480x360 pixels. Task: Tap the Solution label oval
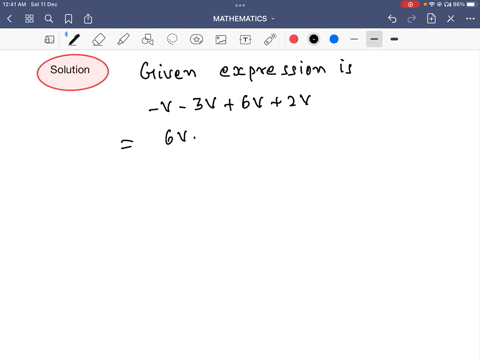coord(73,72)
